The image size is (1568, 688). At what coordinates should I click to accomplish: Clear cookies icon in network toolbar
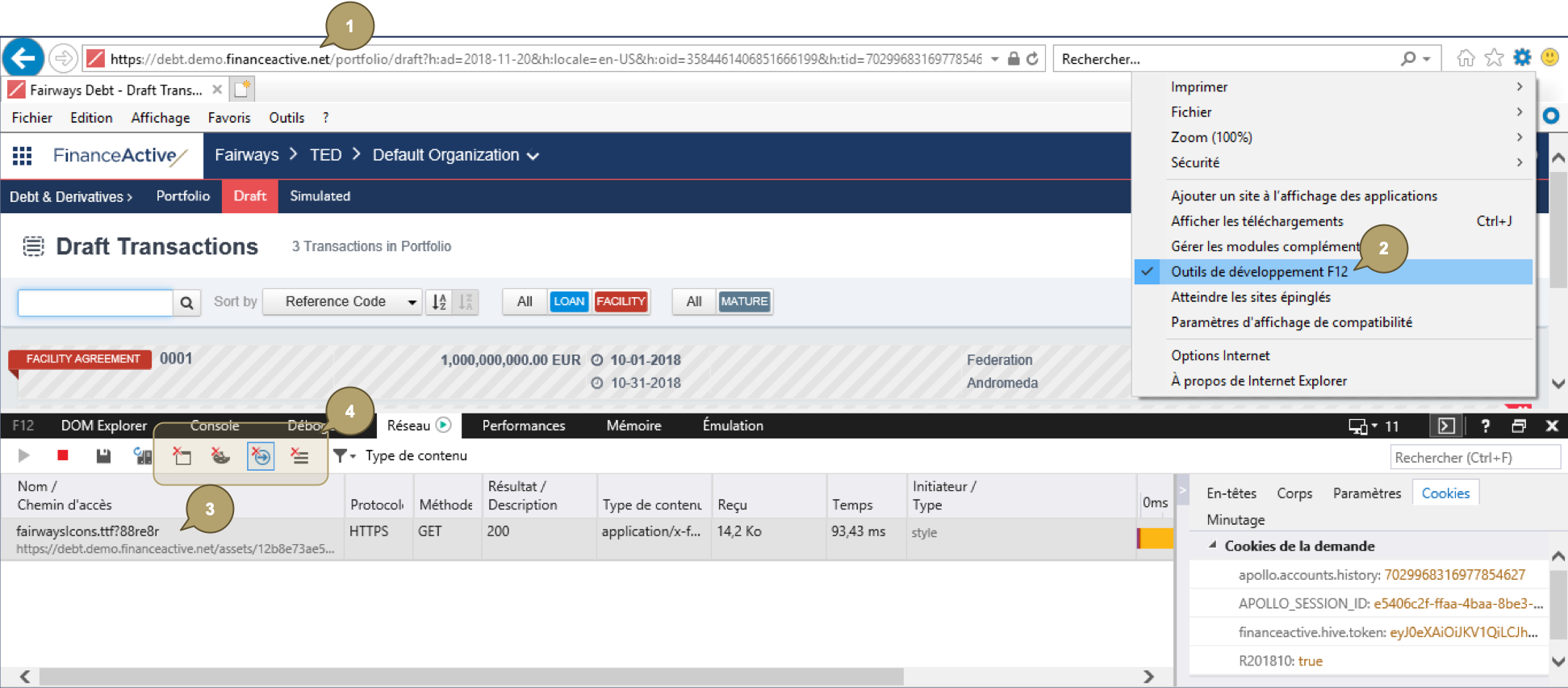tap(220, 456)
